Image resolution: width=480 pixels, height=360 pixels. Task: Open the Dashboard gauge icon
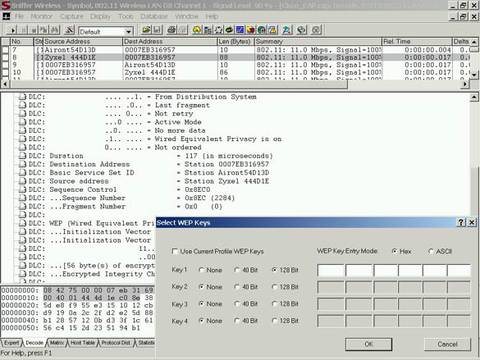pyautogui.click(x=197, y=30)
